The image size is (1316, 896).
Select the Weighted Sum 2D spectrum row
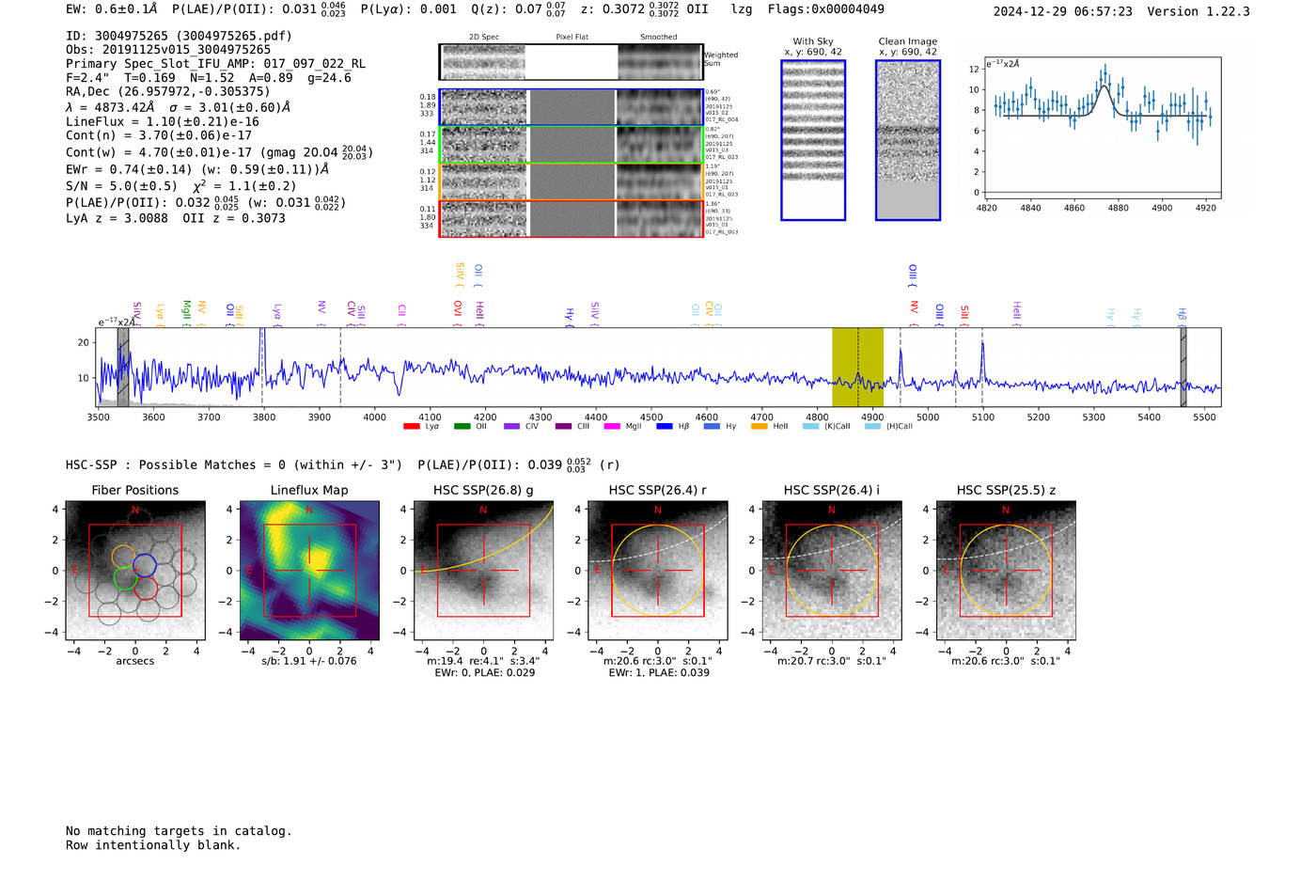[x=571, y=62]
